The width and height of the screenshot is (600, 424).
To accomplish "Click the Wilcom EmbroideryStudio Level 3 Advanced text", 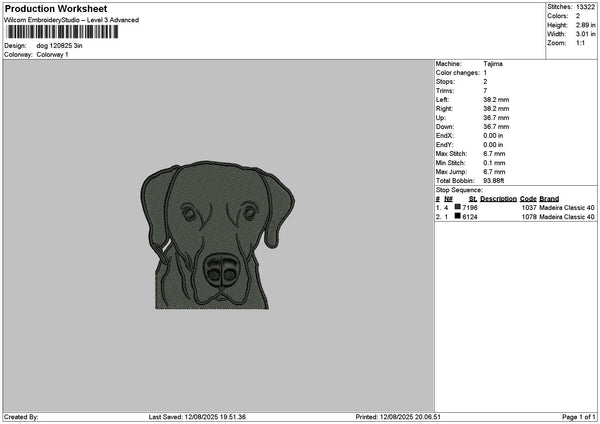I will [71, 20].
